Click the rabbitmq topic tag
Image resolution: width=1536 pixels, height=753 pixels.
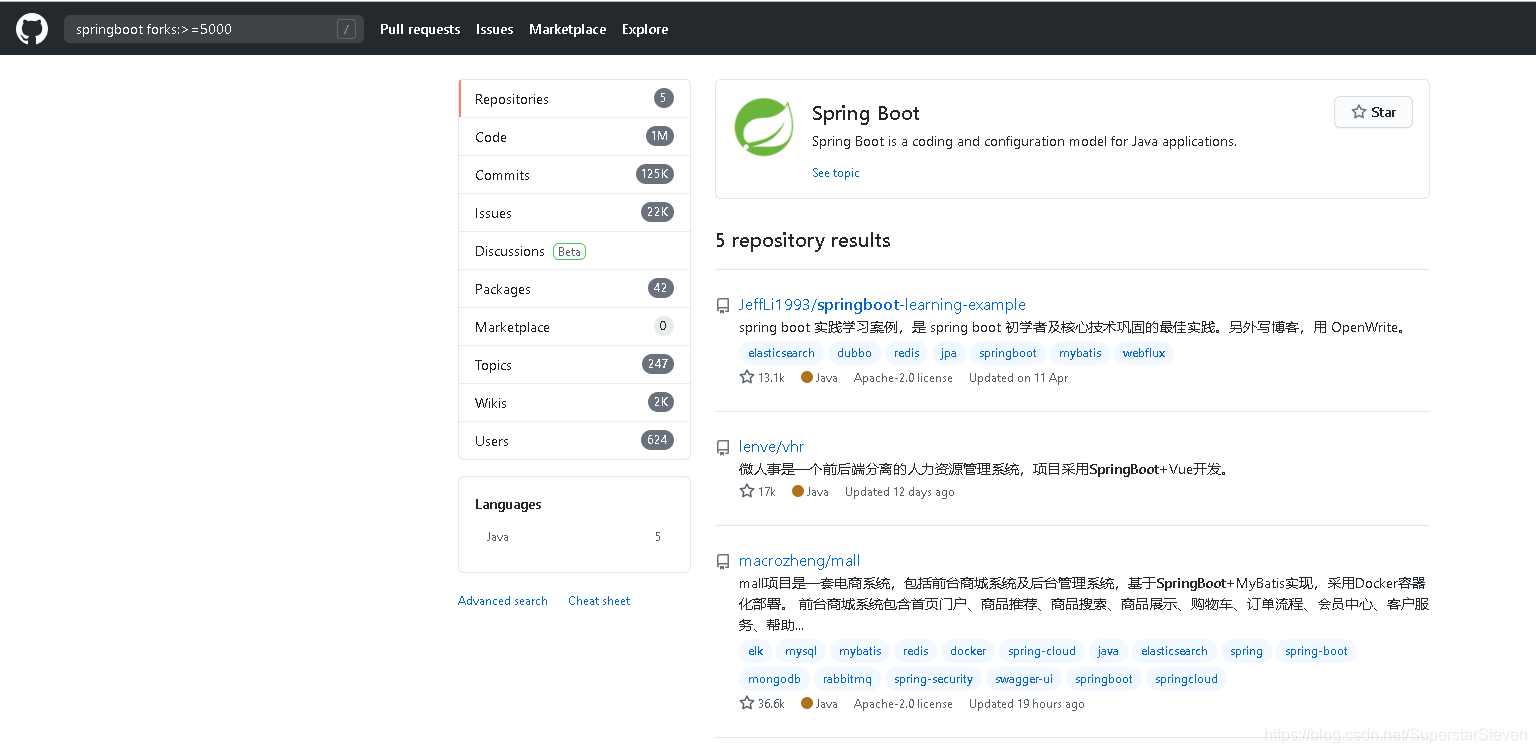tap(847, 679)
